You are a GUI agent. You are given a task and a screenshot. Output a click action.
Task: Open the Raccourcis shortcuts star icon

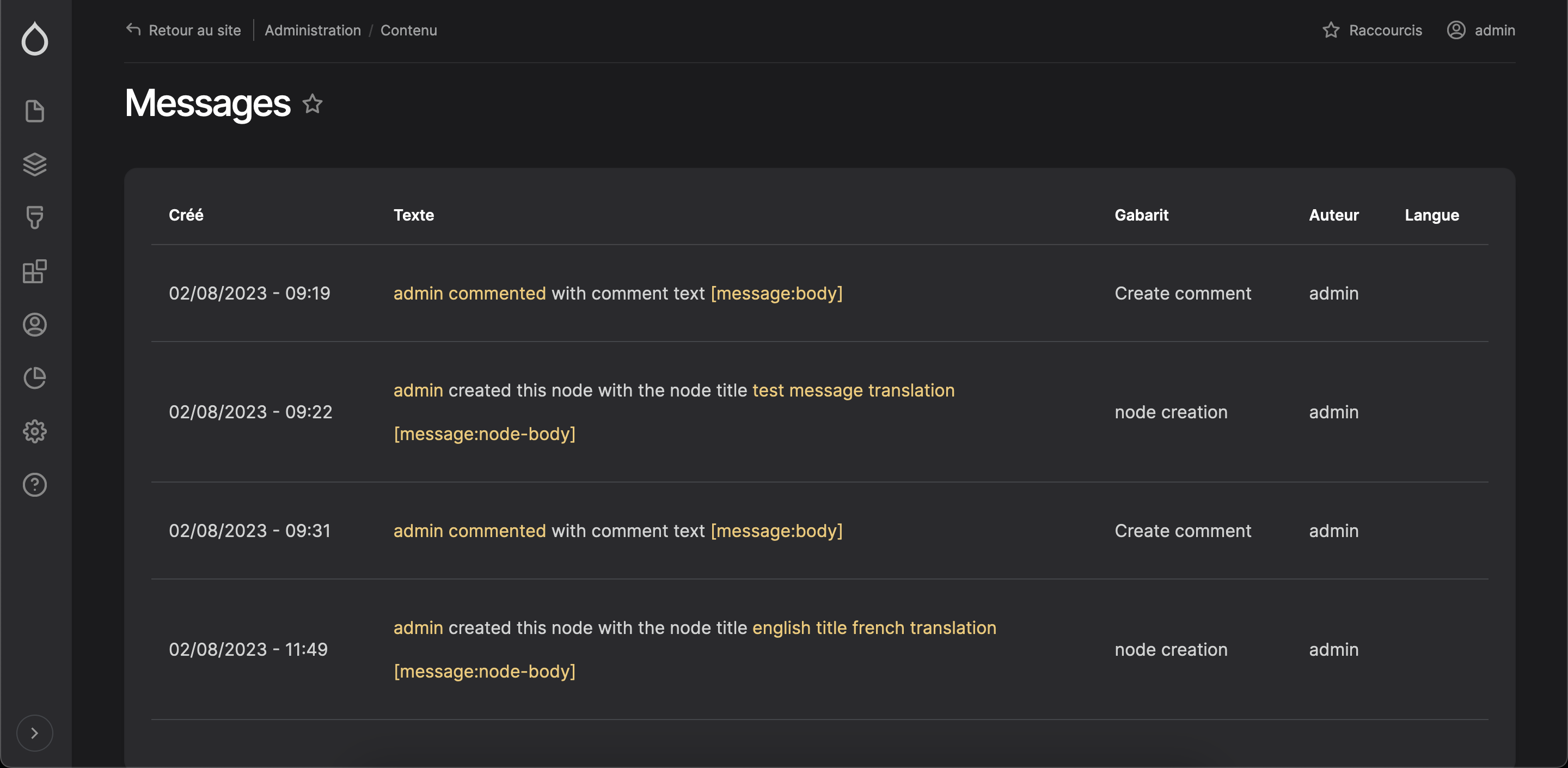[x=1331, y=30]
